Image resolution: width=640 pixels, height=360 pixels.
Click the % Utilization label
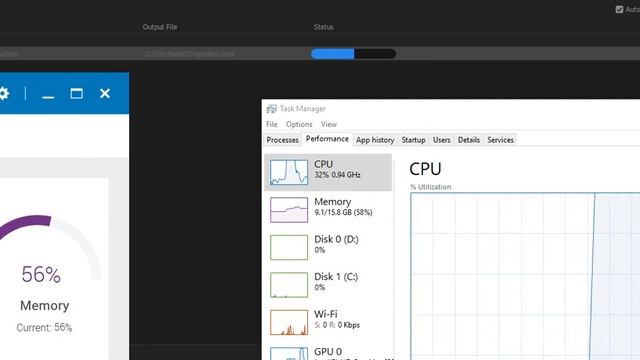pyautogui.click(x=431, y=187)
